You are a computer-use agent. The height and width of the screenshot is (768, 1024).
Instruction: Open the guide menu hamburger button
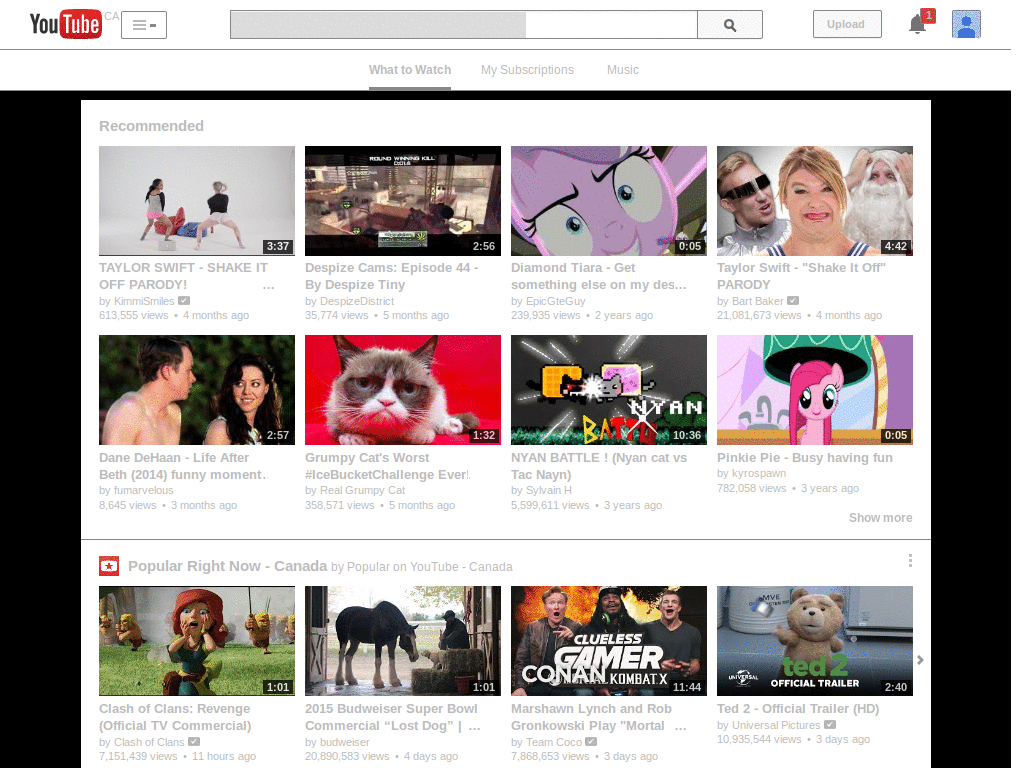pyautogui.click(x=144, y=25)
